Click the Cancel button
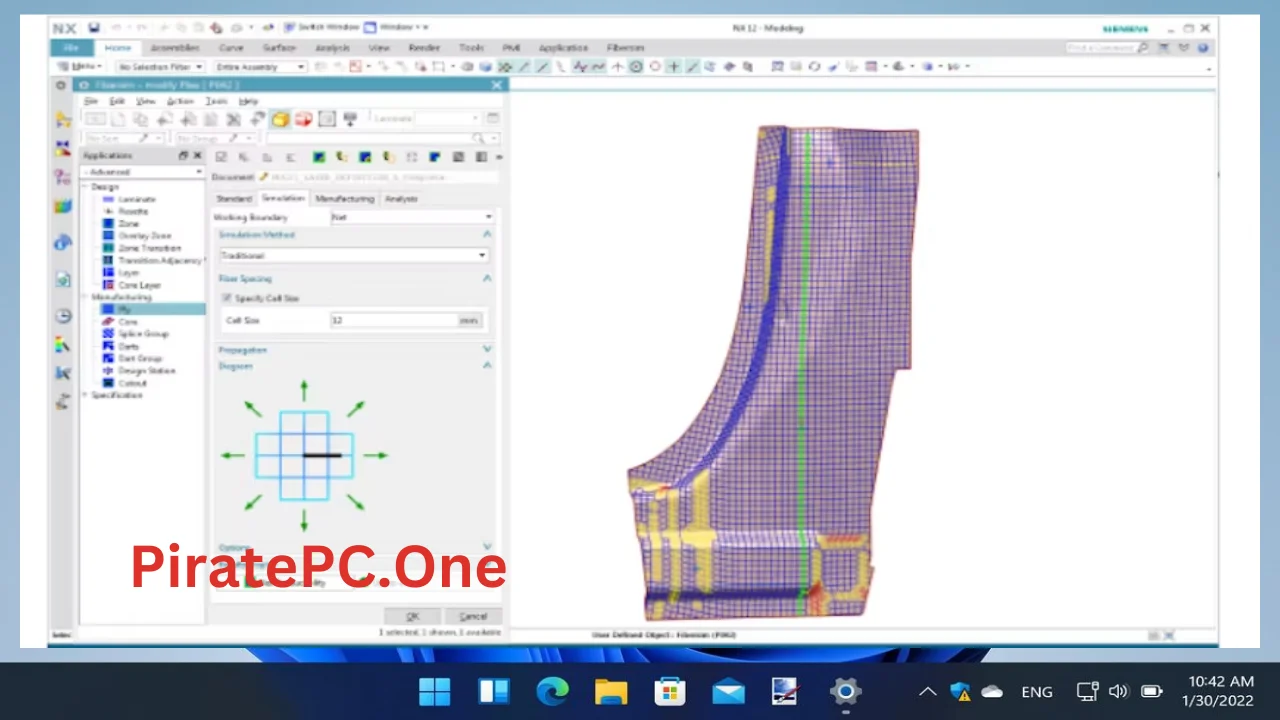Image resolution: width=1280 pixels, height=720 pixels. tap(472, 616)
